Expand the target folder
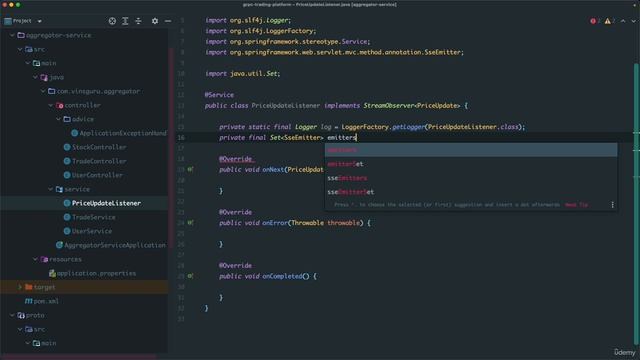Screen dimensions: 640x360 (20, 287)
